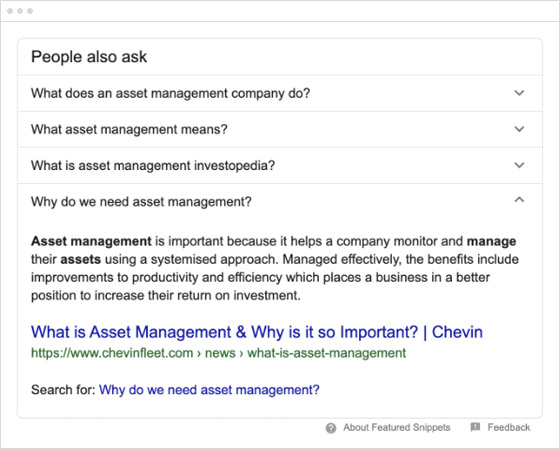Click the middle window control dot
Screen dimensions: 560x449
click(20, 11)
